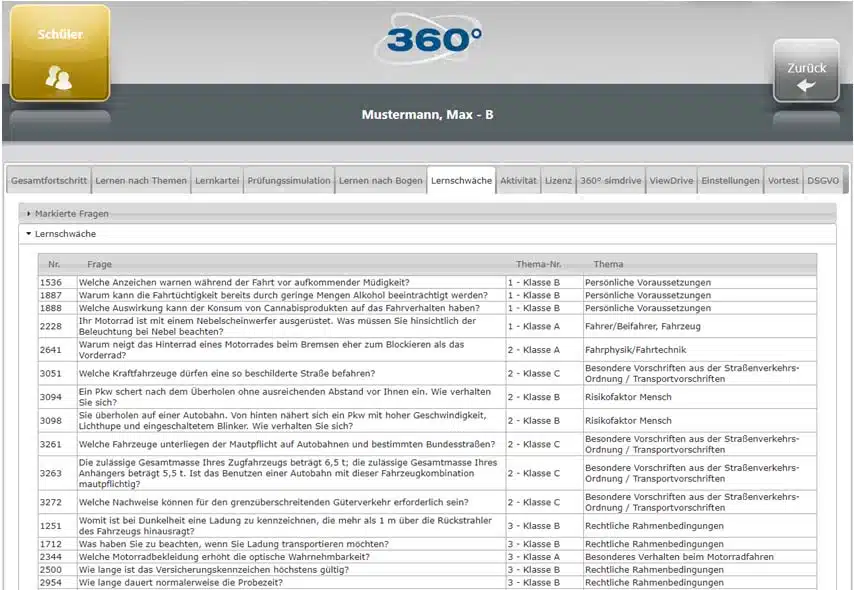Screen dimensions: 854x590
Task: Open question 1536 about Müdigkeit
Action: pyautogui.click(x=244, y=283)
